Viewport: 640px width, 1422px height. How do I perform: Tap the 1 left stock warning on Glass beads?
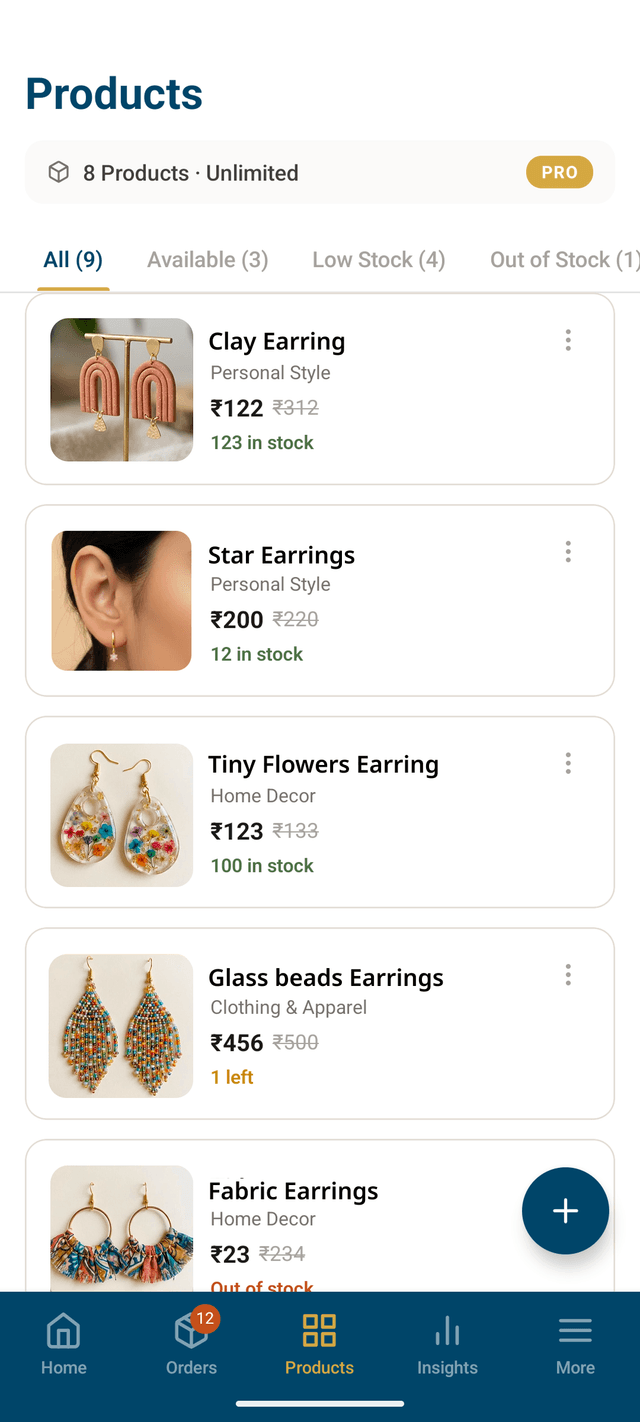(x=231, y=1077)
